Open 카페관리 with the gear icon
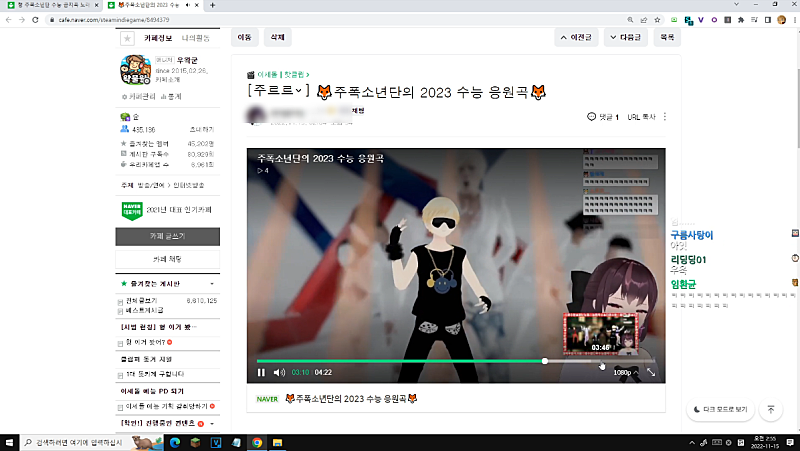Viewport: 800px width, 451px height. pos(138,96)
